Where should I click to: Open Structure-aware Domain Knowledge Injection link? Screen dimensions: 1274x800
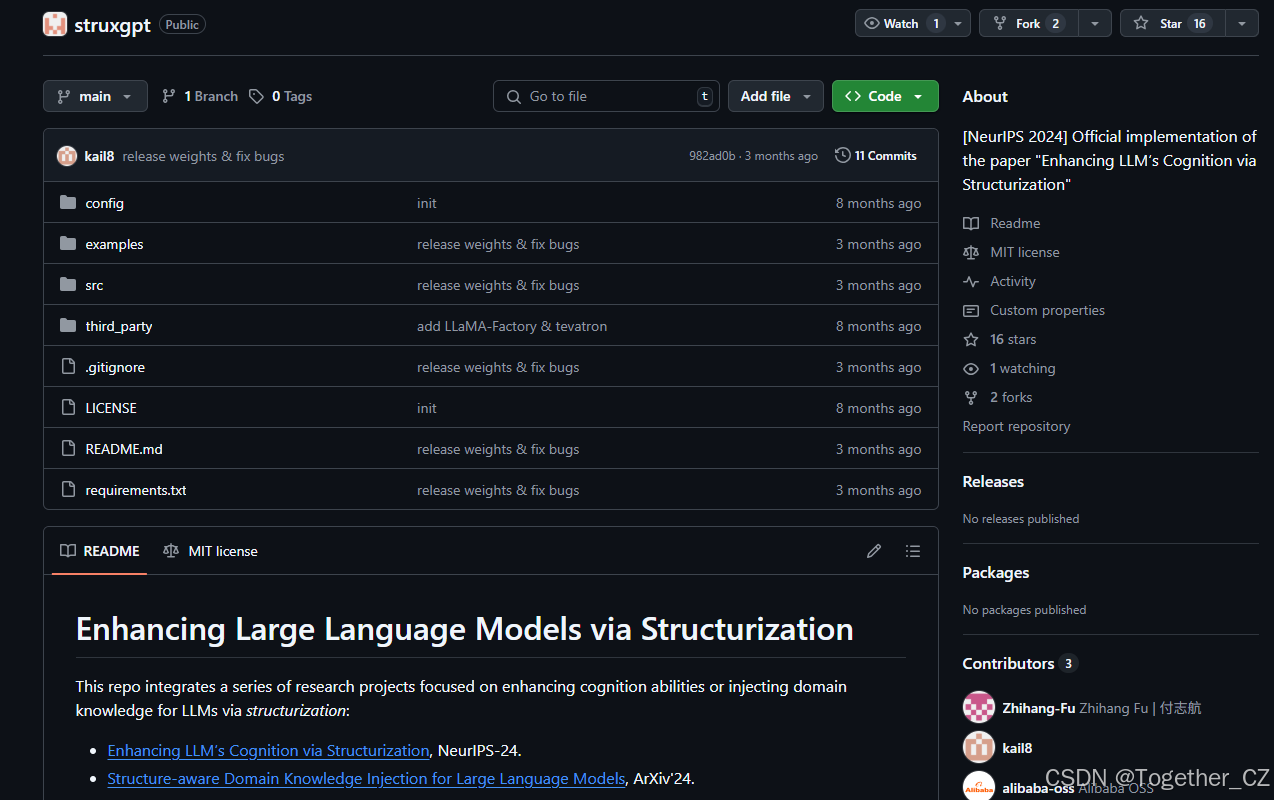click(x=366, y=778)
